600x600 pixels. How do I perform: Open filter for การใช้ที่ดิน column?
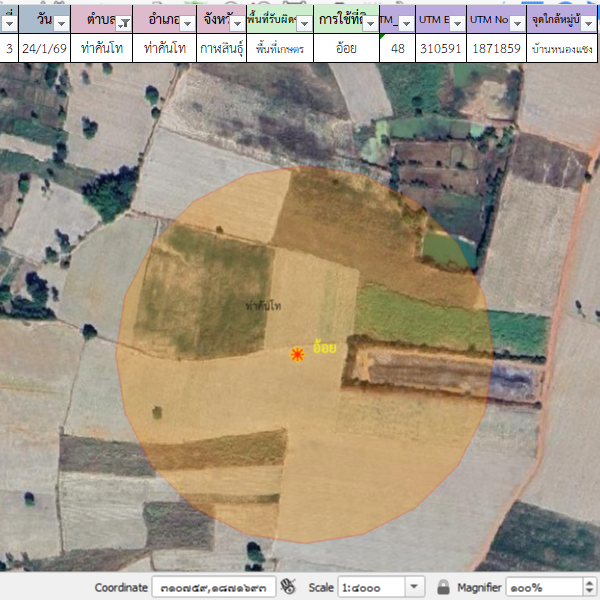click(x=370, y=23)
